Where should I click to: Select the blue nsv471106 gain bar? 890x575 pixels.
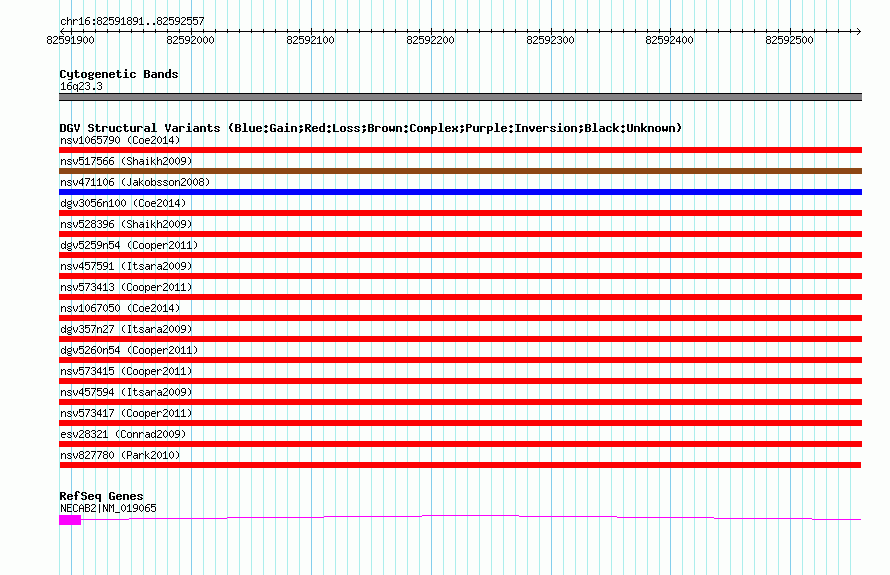[x=460, y=192]
